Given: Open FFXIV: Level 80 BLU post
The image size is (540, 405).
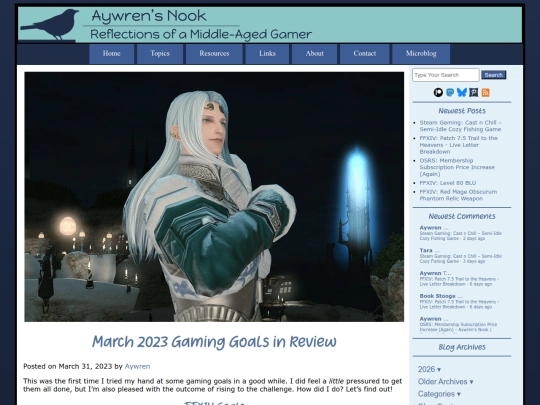Looking at the screenshot, I should point(447,183).
